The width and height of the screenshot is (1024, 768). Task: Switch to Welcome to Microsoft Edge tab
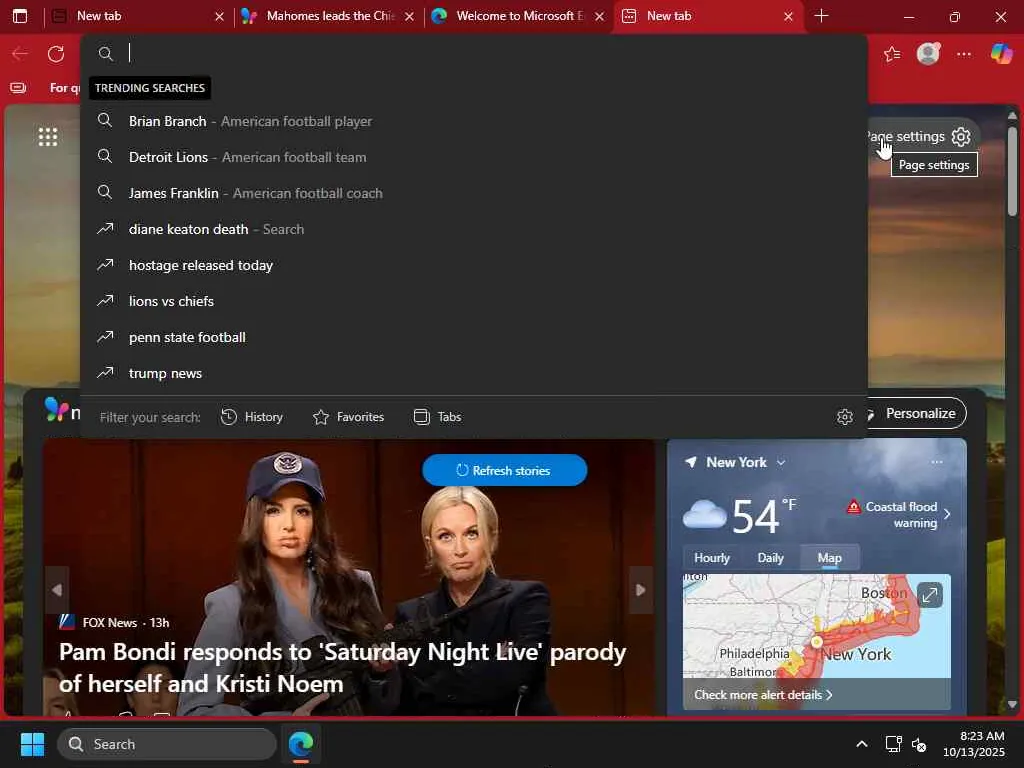coord(518,16)
